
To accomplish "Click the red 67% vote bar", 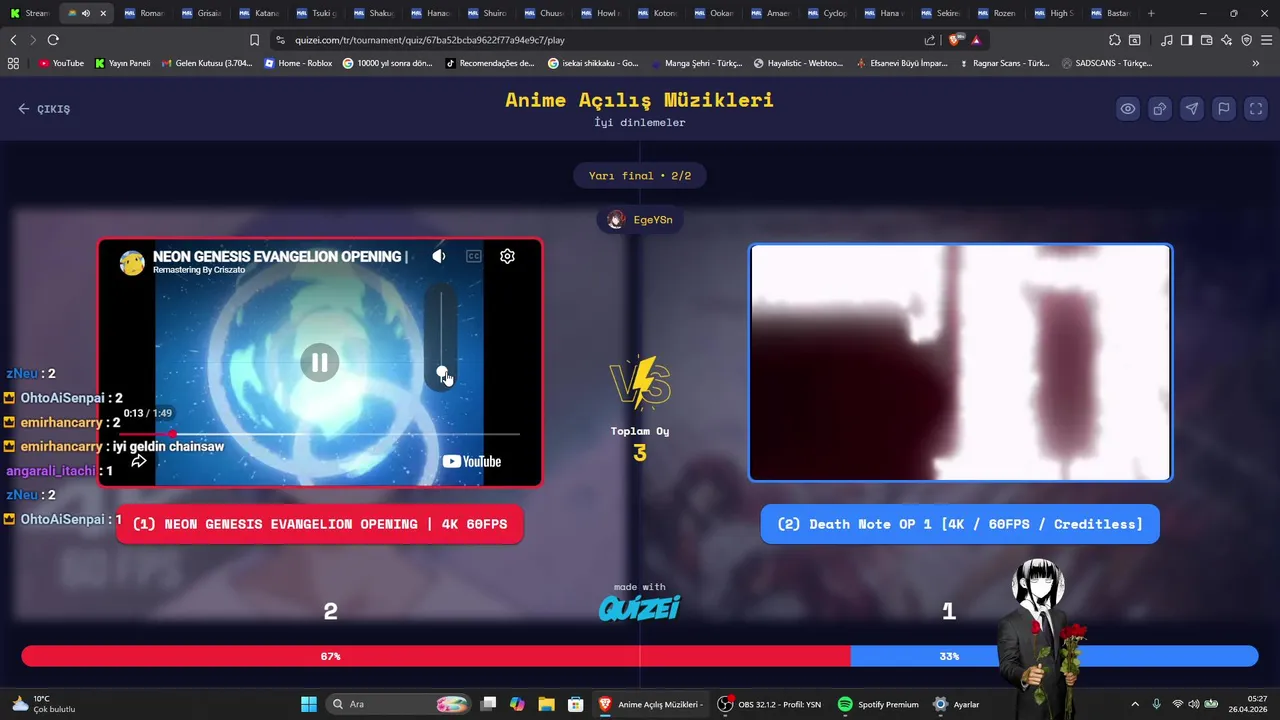I will (436, 656).
